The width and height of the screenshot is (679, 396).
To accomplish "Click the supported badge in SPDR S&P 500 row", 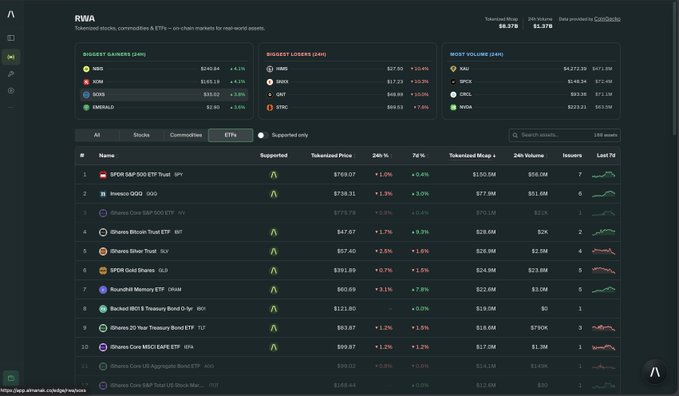I will [x=274, y=175].
